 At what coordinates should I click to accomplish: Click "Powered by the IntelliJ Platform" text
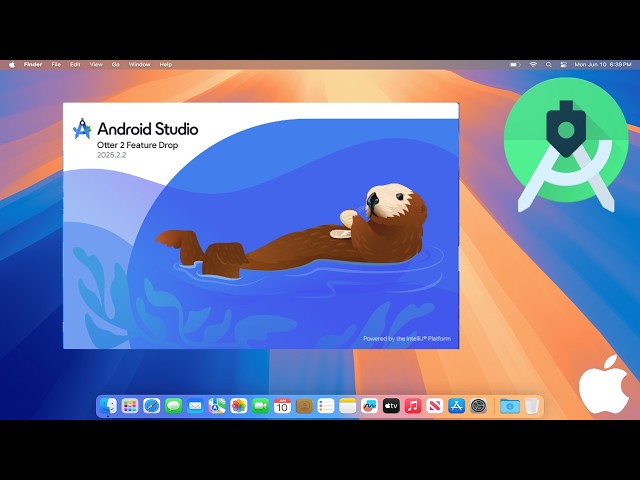point(407,338)
